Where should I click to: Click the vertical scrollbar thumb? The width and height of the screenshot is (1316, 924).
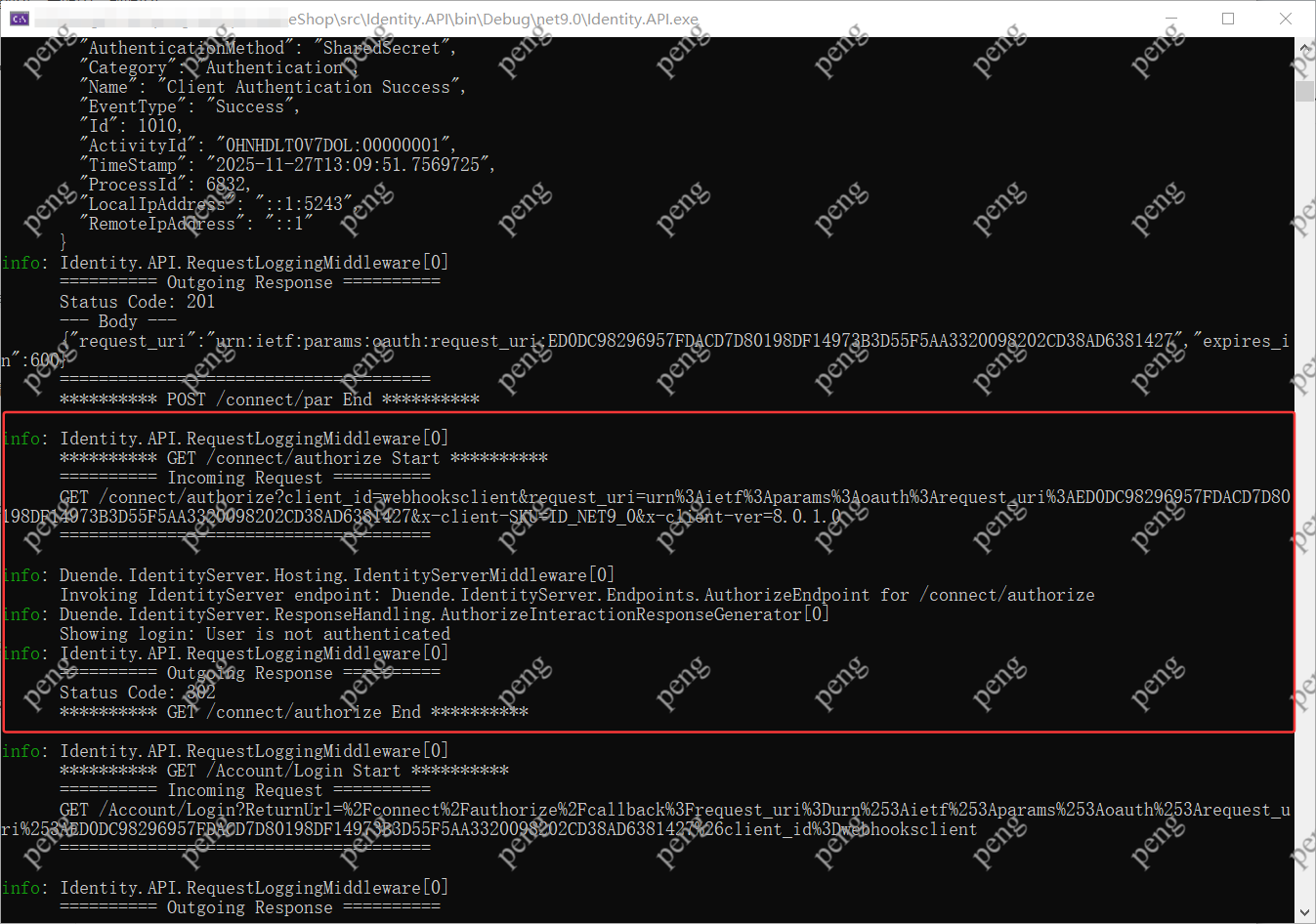pos(1304,91)
